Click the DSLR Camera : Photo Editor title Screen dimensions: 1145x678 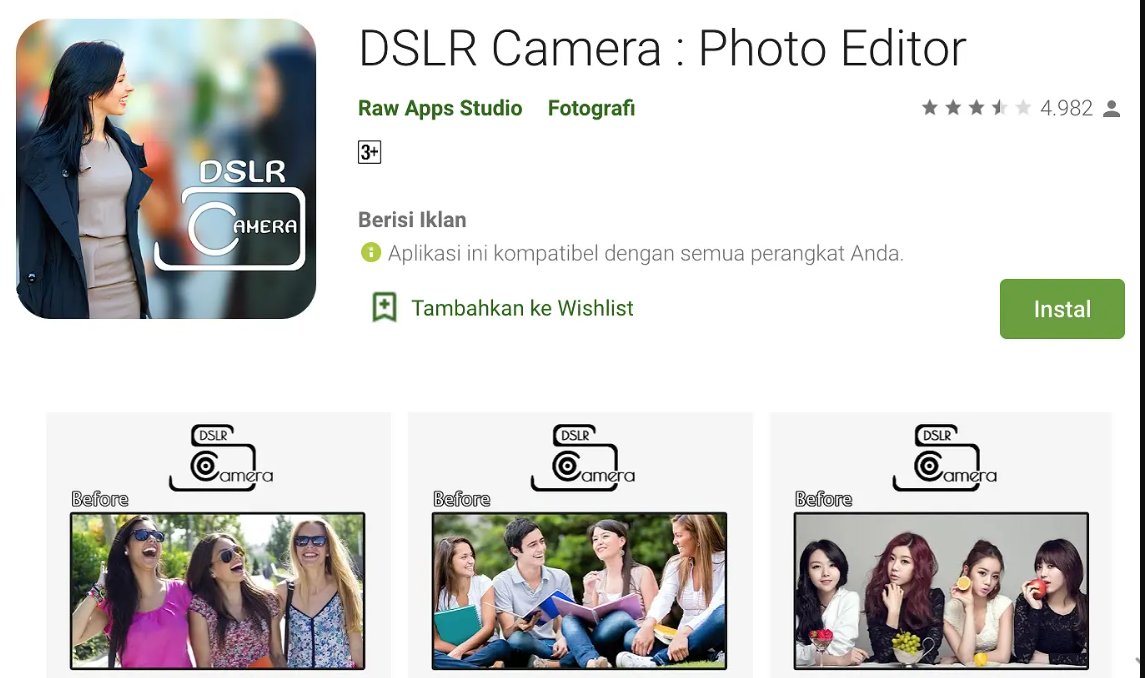point(662,48)
